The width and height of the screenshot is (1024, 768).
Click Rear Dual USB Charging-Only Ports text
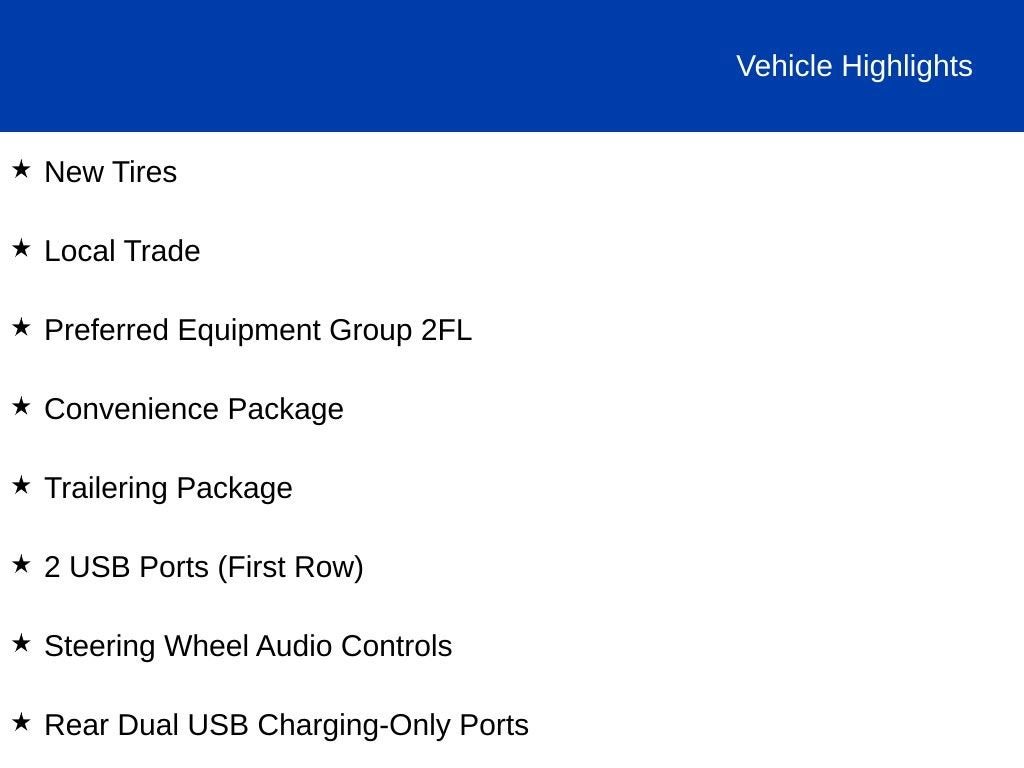click(x=286, y=725)
